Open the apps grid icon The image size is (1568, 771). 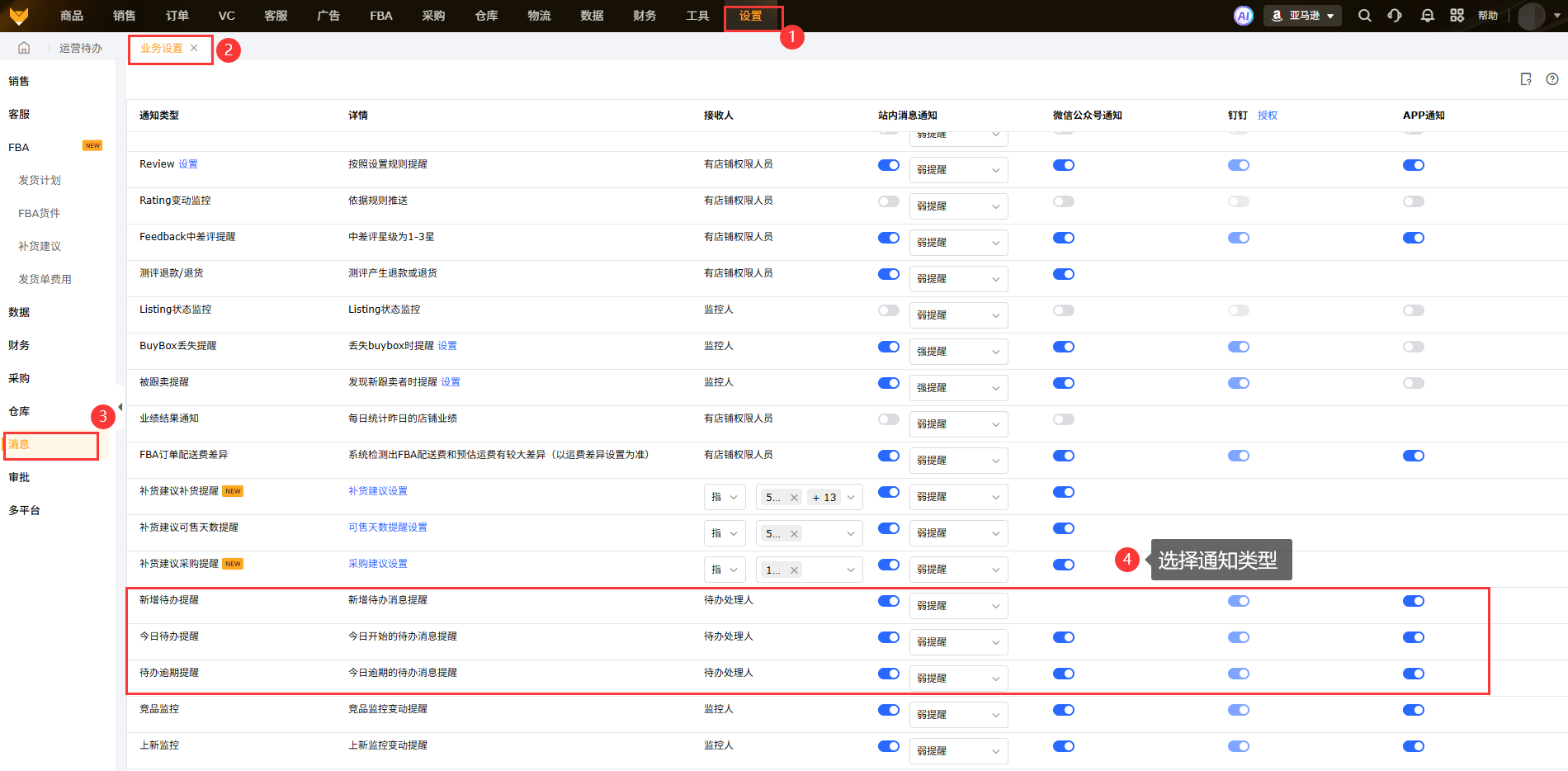coord(1457,16)
